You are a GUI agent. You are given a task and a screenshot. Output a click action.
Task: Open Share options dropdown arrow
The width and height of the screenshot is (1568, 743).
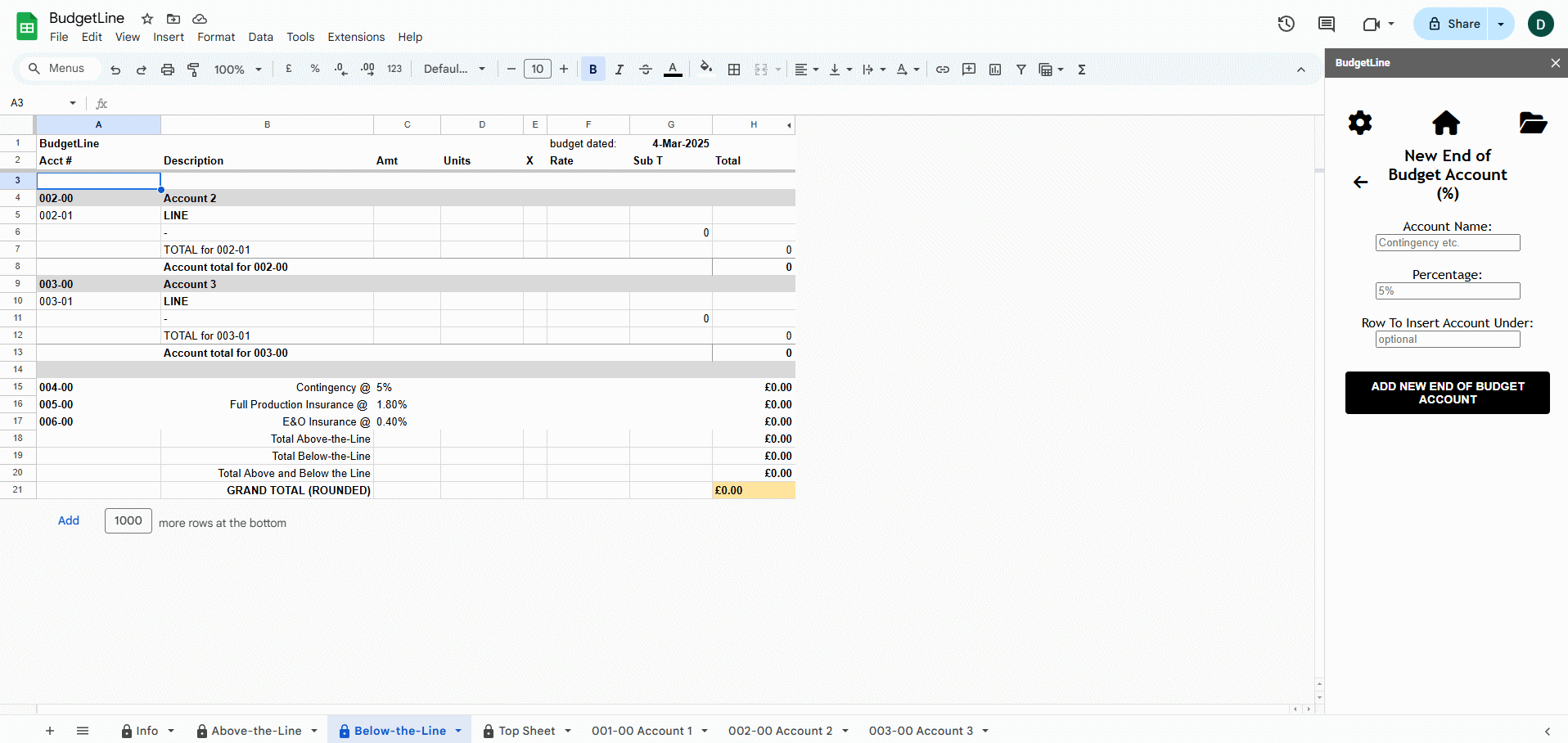point(1501,24)
